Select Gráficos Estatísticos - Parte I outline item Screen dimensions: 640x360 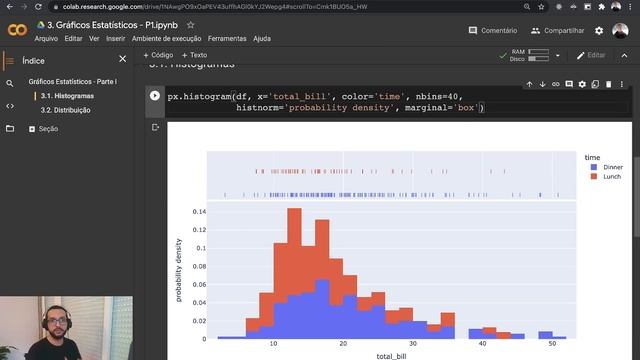pos(73,82)
